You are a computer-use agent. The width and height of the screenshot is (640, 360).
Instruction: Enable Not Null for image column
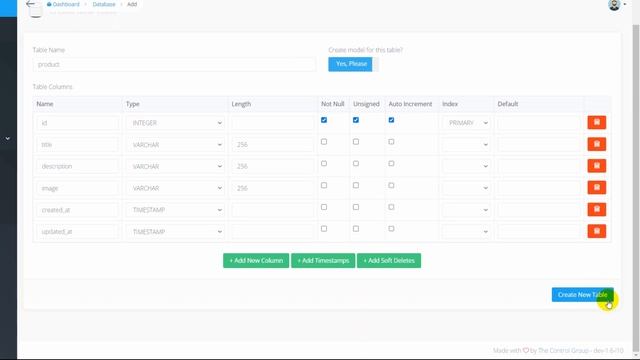(x=324, y=185)
